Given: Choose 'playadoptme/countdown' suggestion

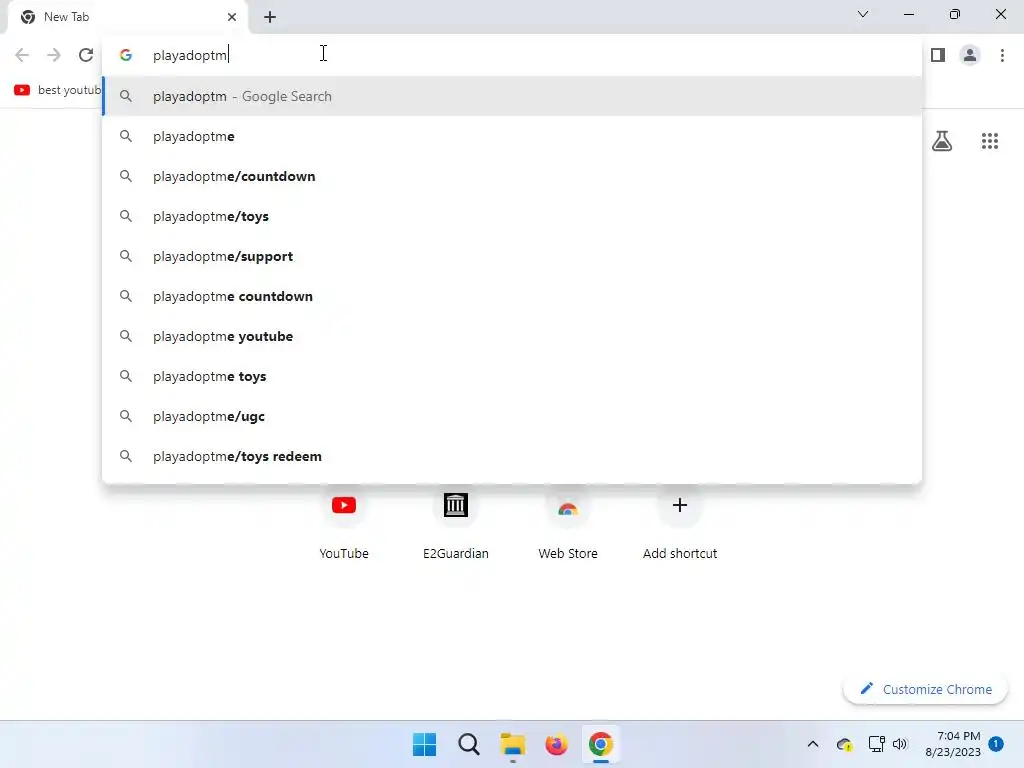Looking at the screenshot, I should coord(512,176).
